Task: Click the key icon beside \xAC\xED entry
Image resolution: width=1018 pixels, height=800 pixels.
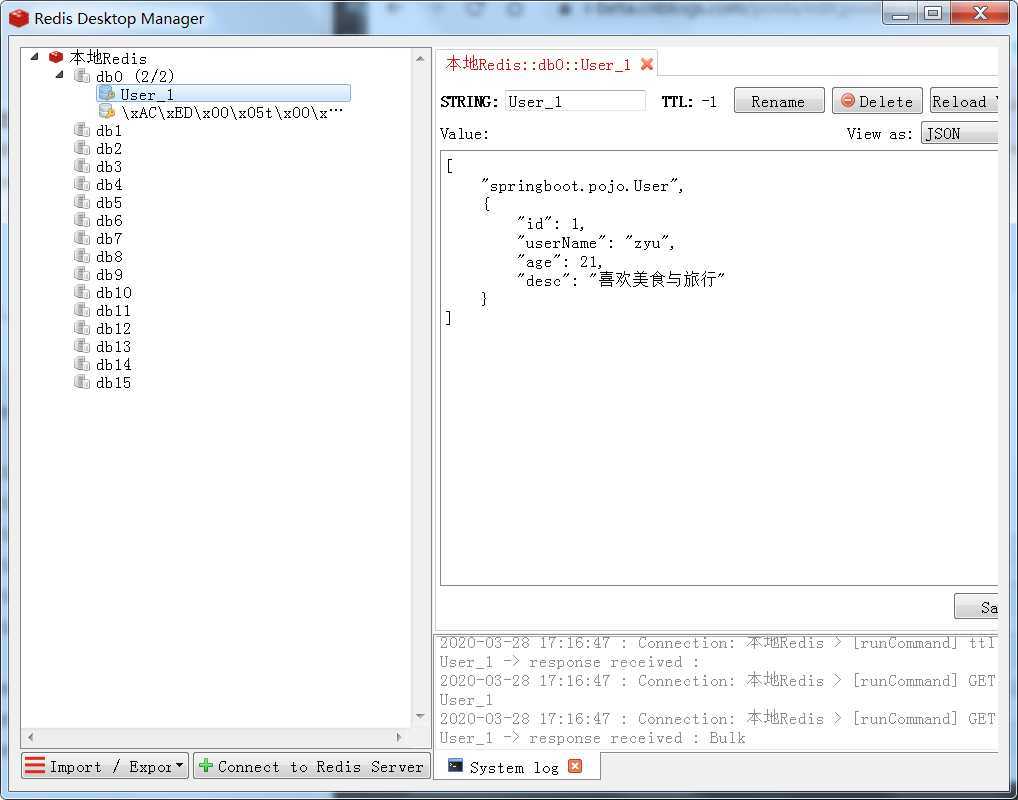Action: coord(106,112)
